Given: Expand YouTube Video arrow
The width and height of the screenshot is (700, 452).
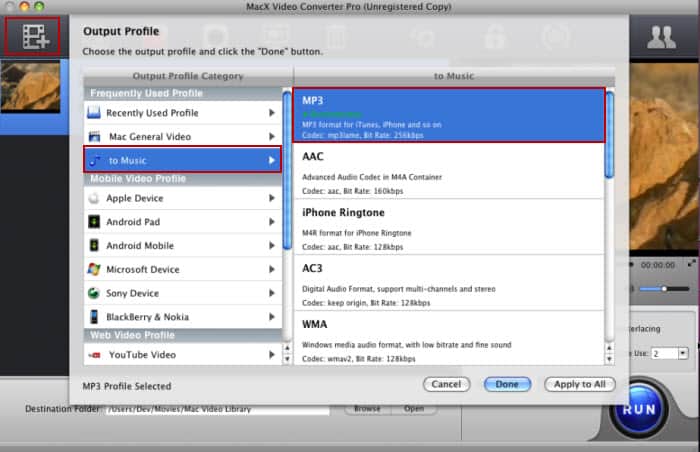Looking at the screenshot, I should pos(271,355).
